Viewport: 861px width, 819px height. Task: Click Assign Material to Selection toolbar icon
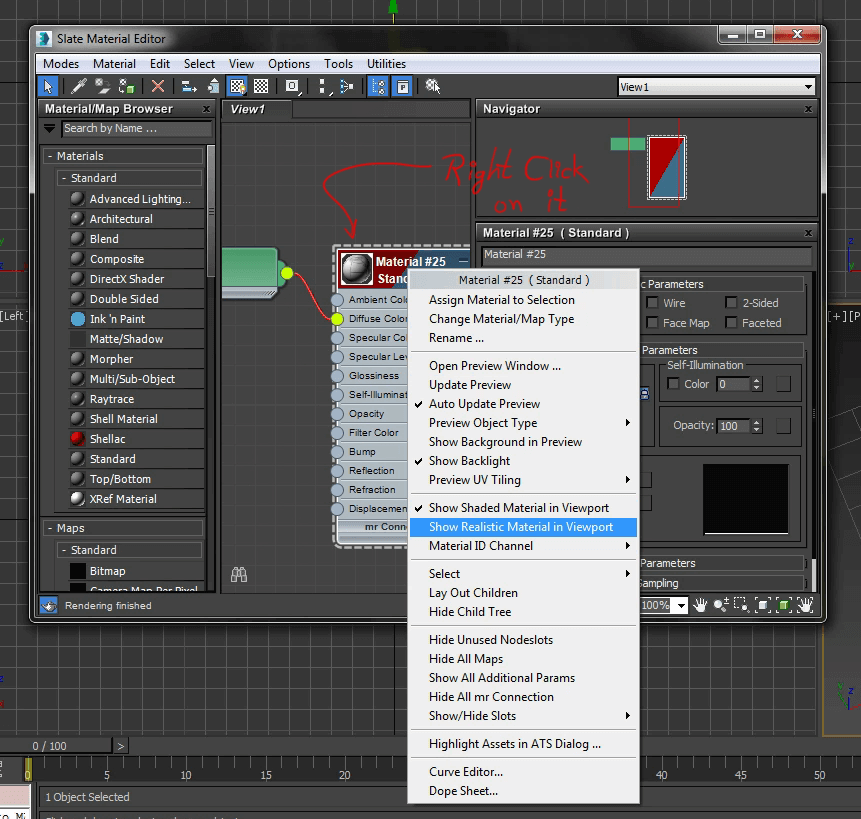pos(127,87)
